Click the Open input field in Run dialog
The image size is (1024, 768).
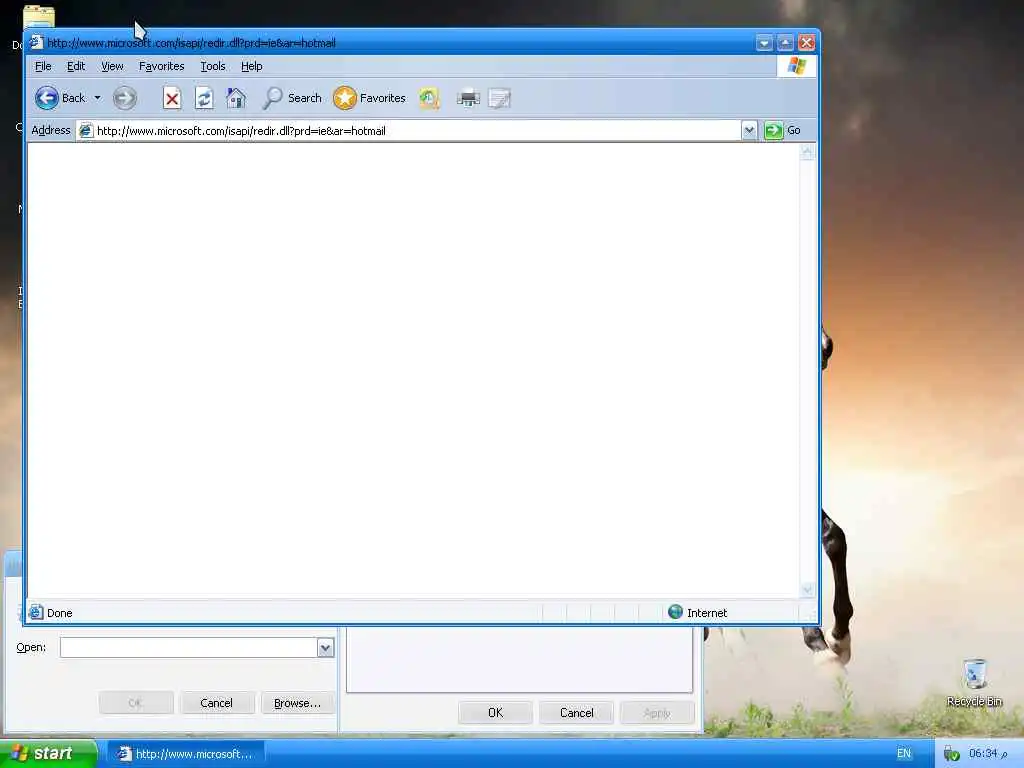tap(189, 647)
